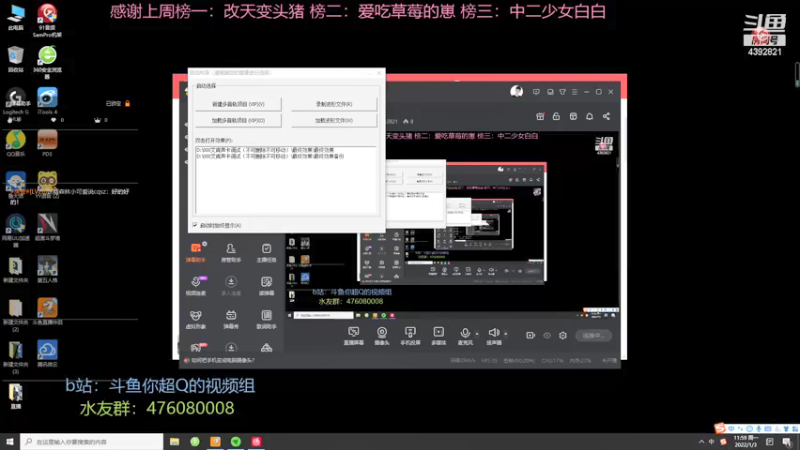800x450 pixels.
Task: Open the Tencent Desktop blue cloud icon
Action: (x=47, y=353)
